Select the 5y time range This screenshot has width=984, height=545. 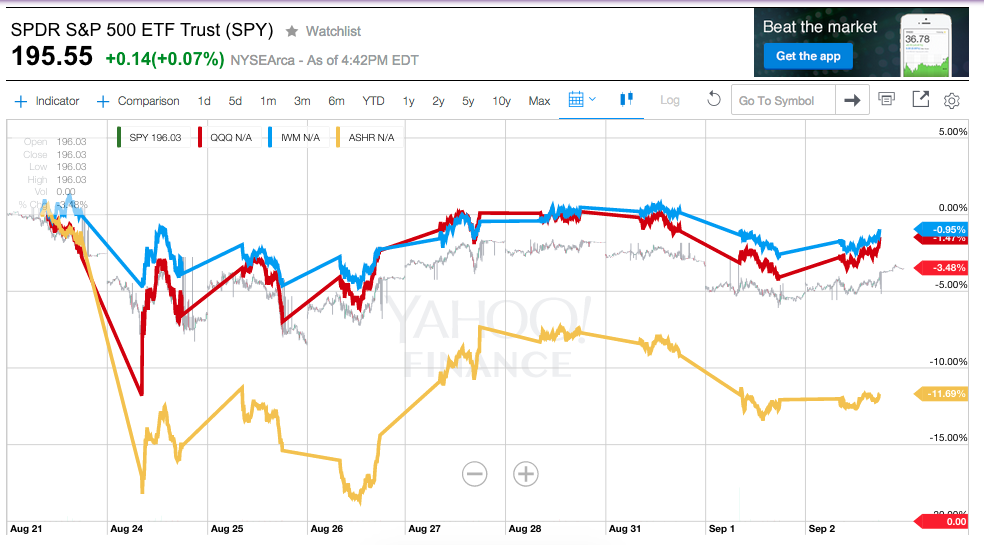pos(468,101)
